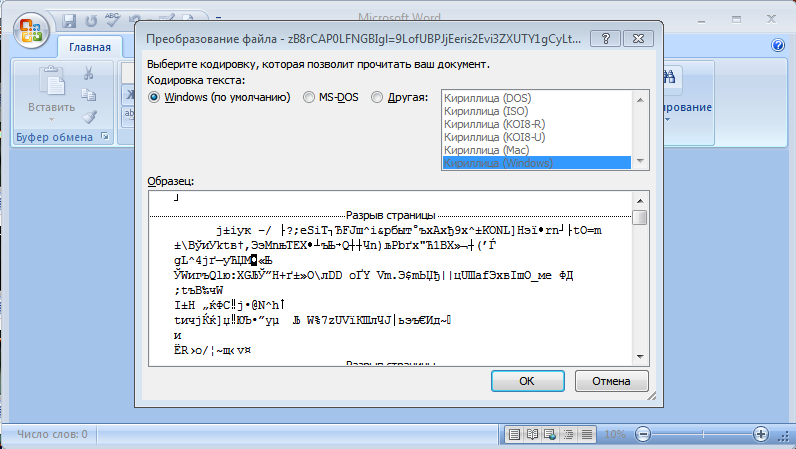Viewport: 796px width, 449px height.
Task: Select the MS-DOS encoding radio button
Action: pyautogui.click(x=309, y=97)
